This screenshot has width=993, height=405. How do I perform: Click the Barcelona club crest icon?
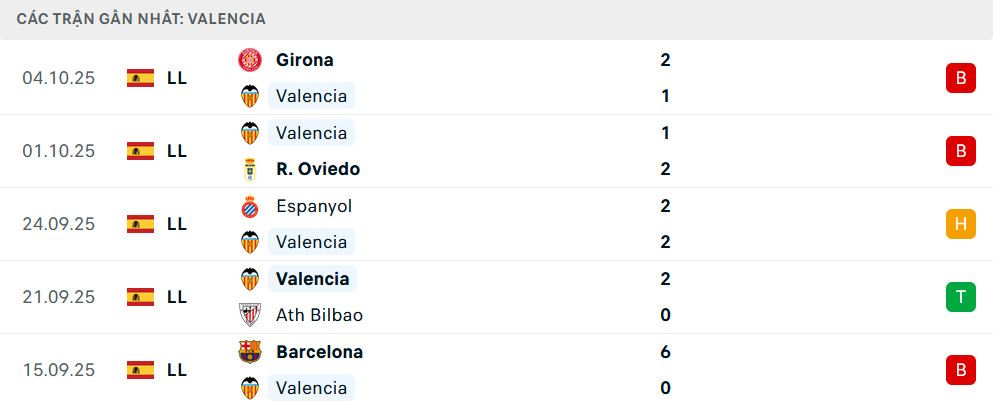pyautogui.click(x=249, y=352)
